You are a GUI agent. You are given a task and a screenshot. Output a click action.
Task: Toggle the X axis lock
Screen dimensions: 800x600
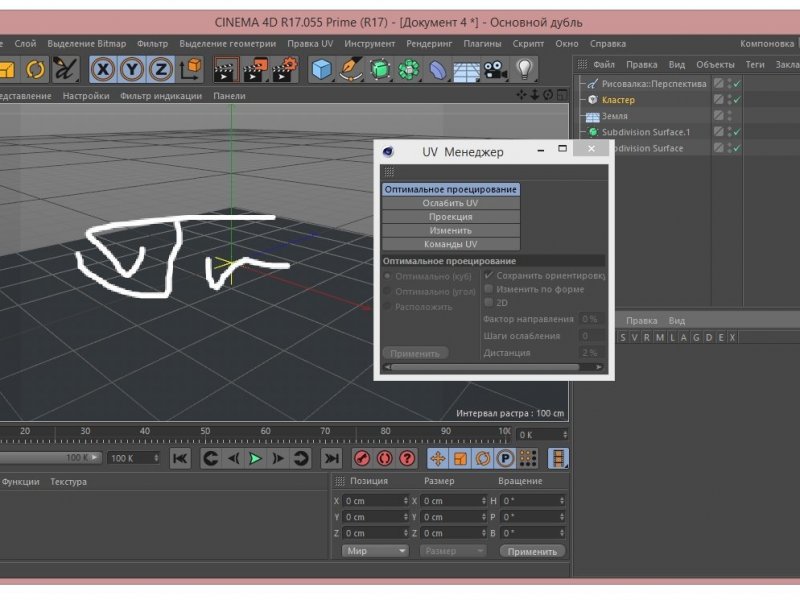103,69
